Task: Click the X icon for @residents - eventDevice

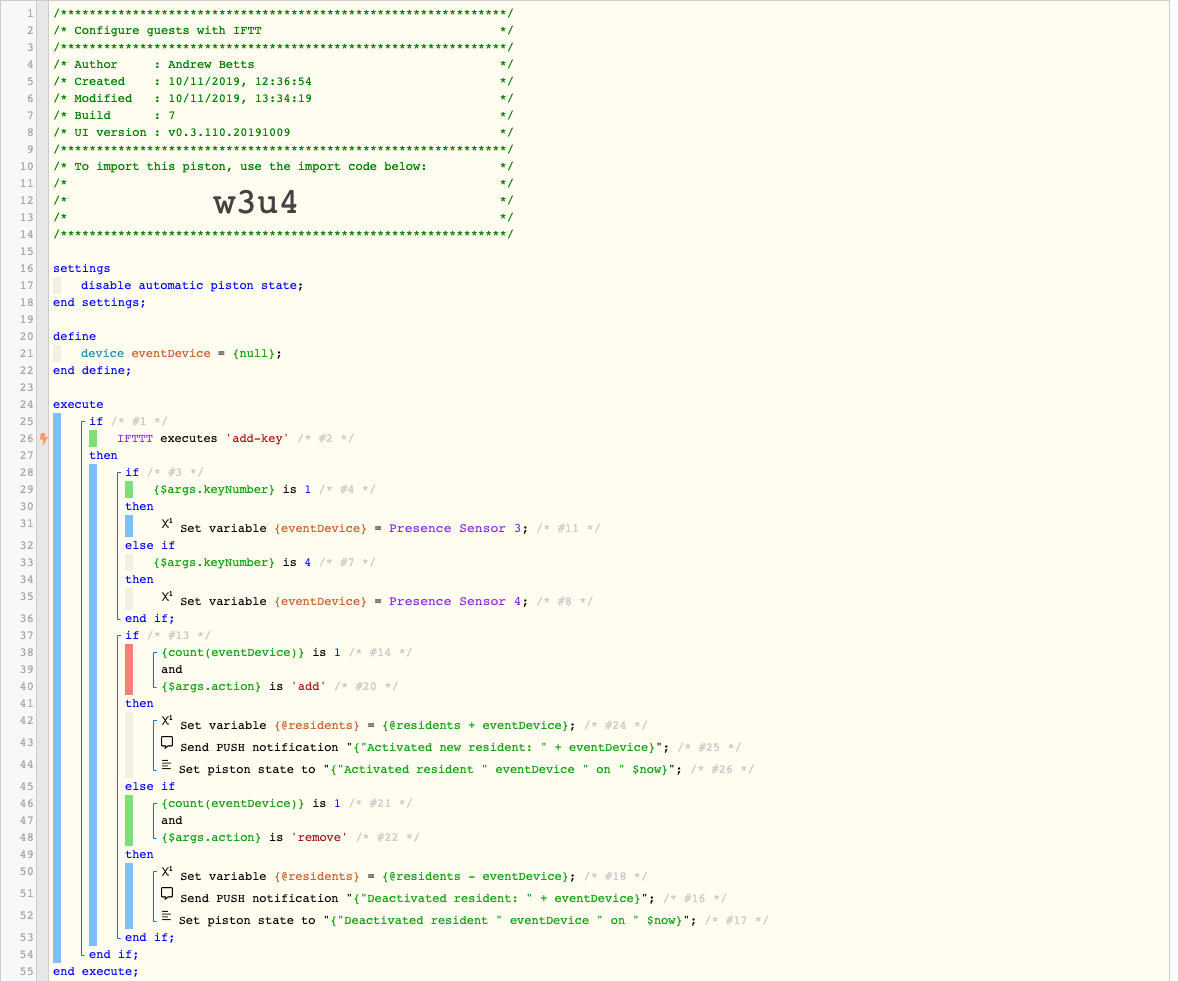Action: pos(167,872)
